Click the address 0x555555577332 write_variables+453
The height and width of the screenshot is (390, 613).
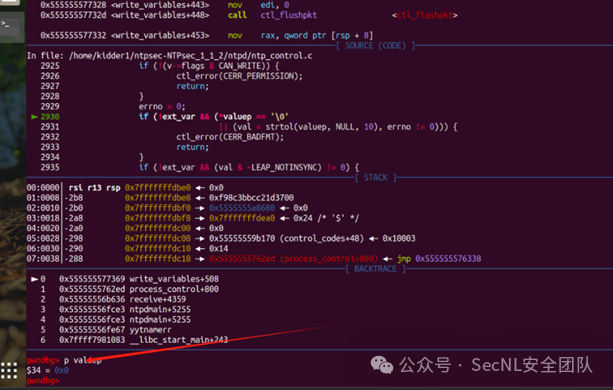125,36
